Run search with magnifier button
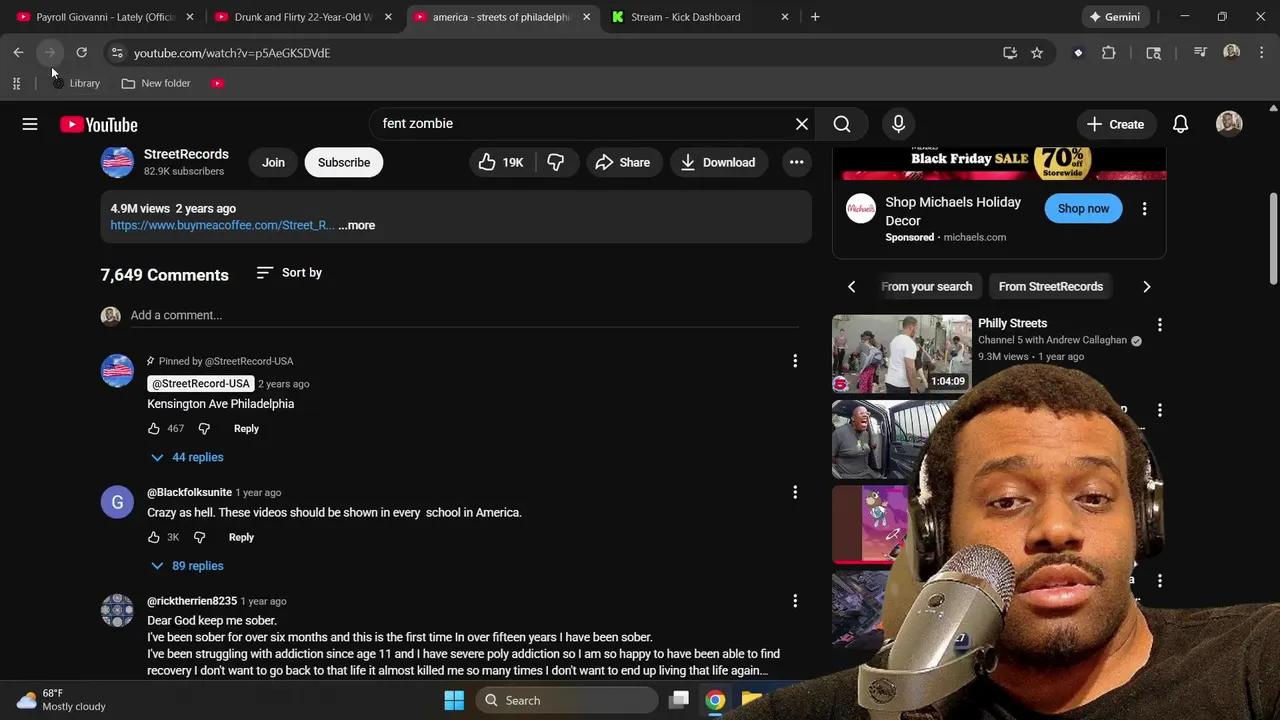This screenshot has width=1280, height=720. (x=842, y=124)
